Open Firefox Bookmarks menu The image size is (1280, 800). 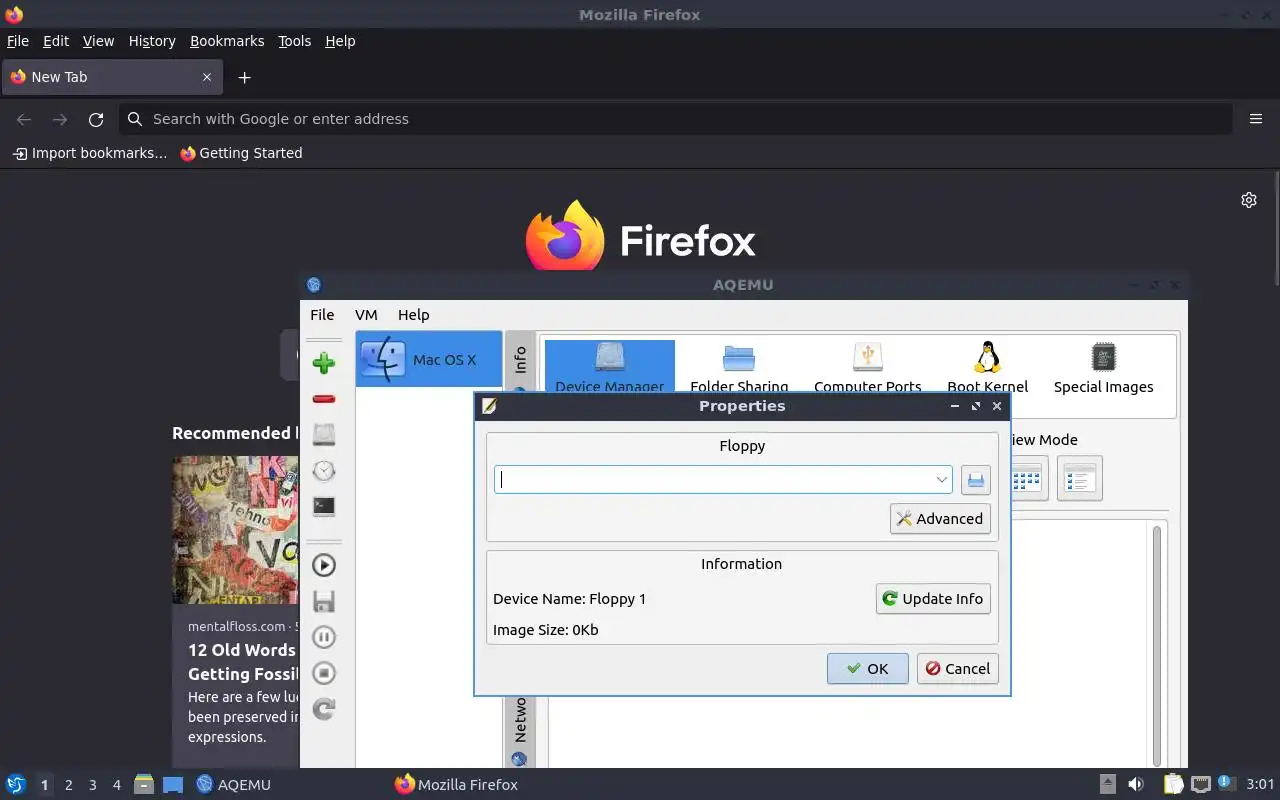click(227, 41)
